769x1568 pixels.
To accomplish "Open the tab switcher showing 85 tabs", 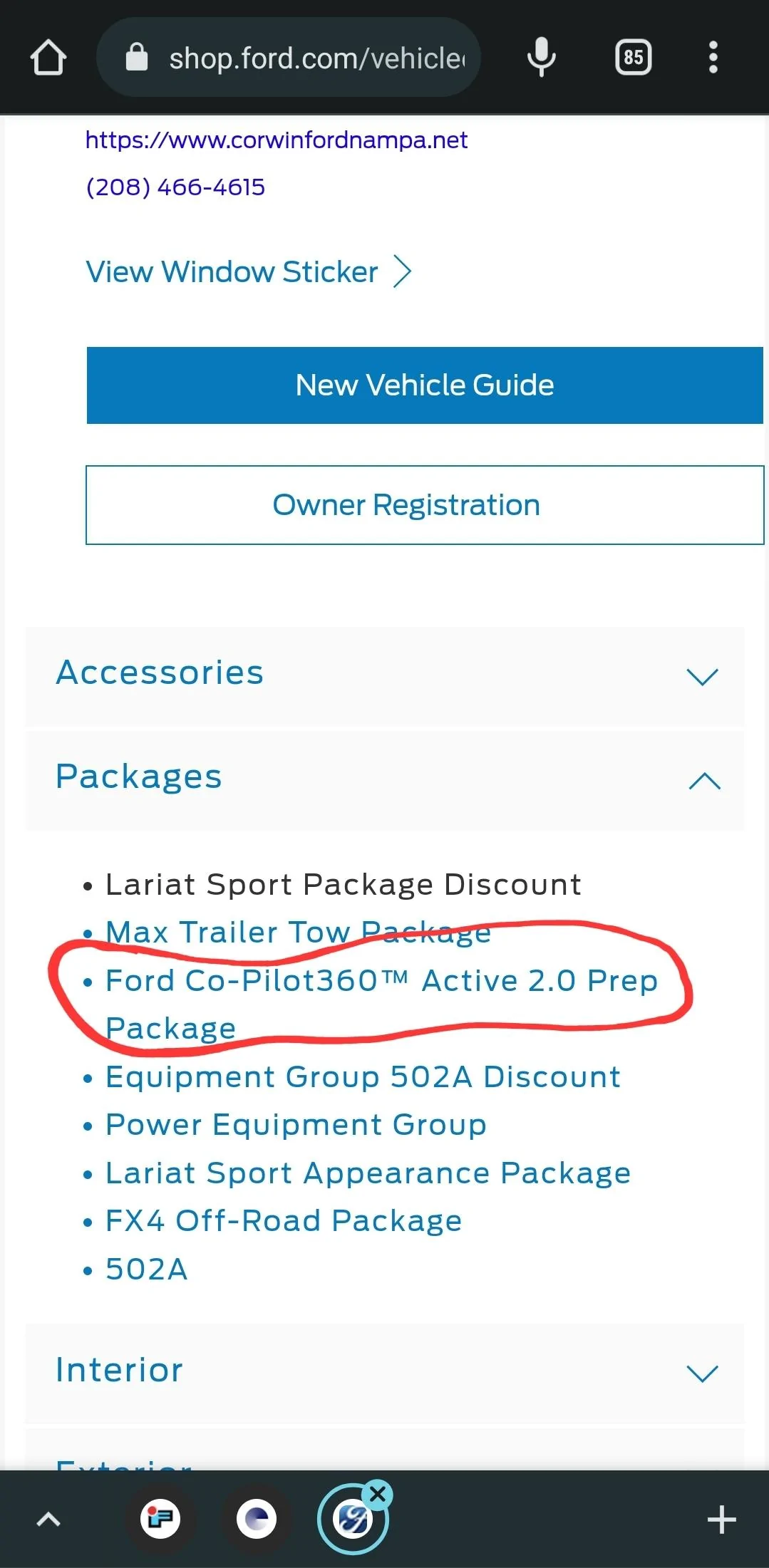I will pyautogui.click(x=631, y=56).
